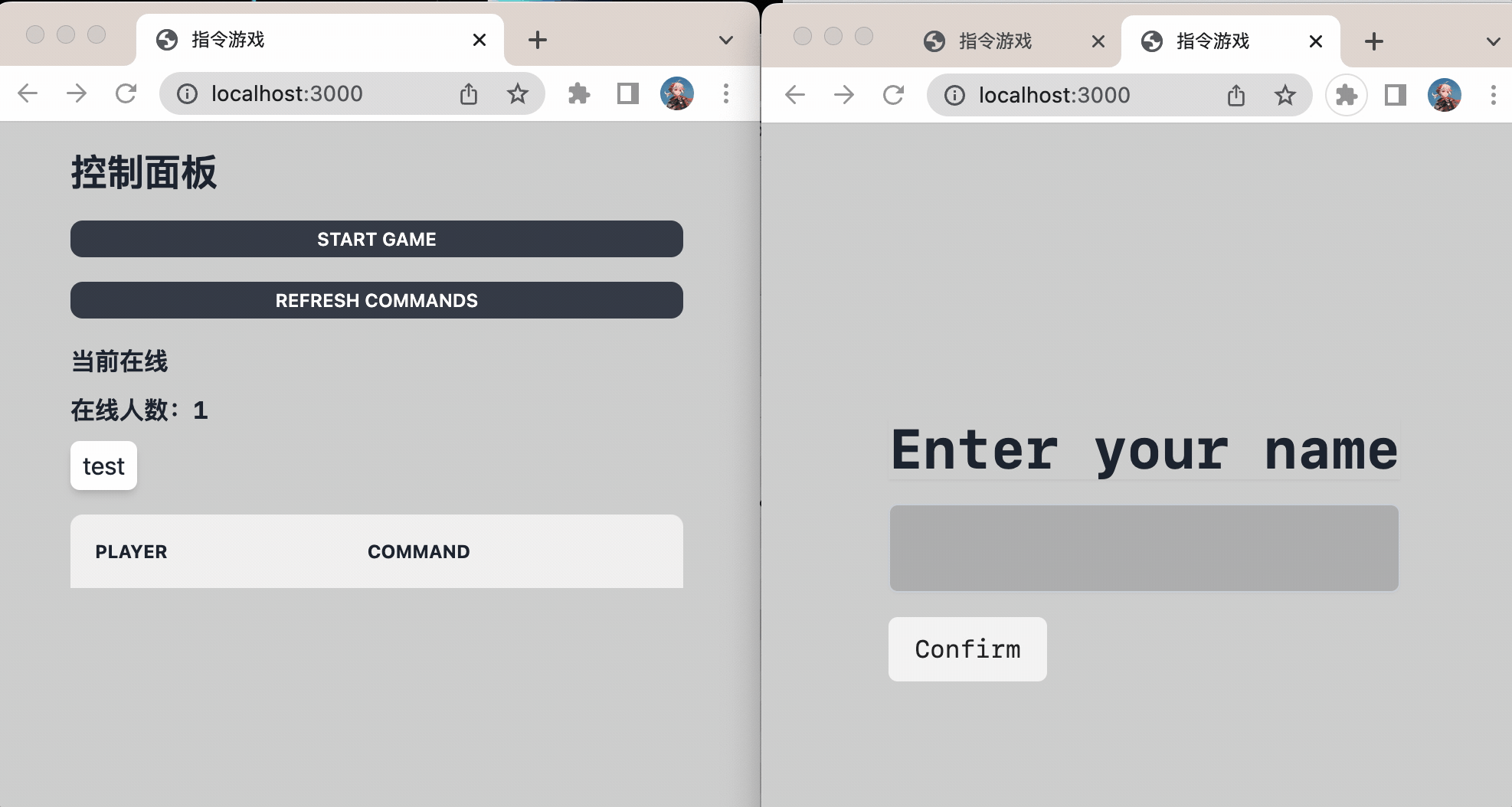This screenshot has height=807, width=1512.
Task: Open Extensions puzzle icon in left window
Action: (579, 93)
